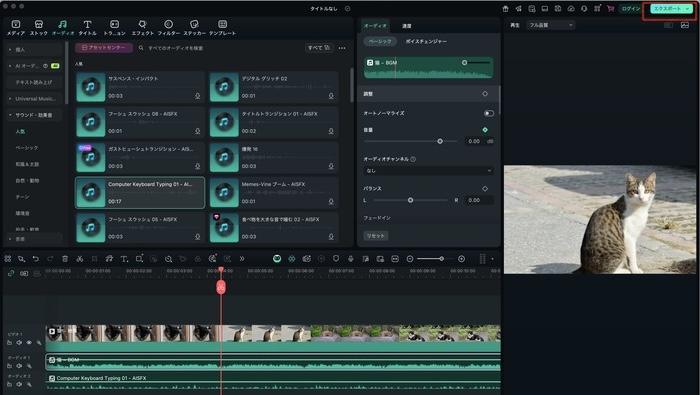Open the ステッカー (Stickers) icon
Viewport: 700px width, 395px height.
[x=194, y=25]
